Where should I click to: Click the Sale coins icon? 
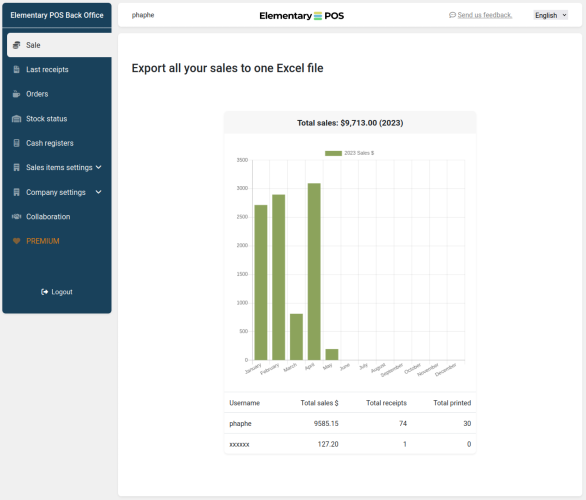point(16,45)
